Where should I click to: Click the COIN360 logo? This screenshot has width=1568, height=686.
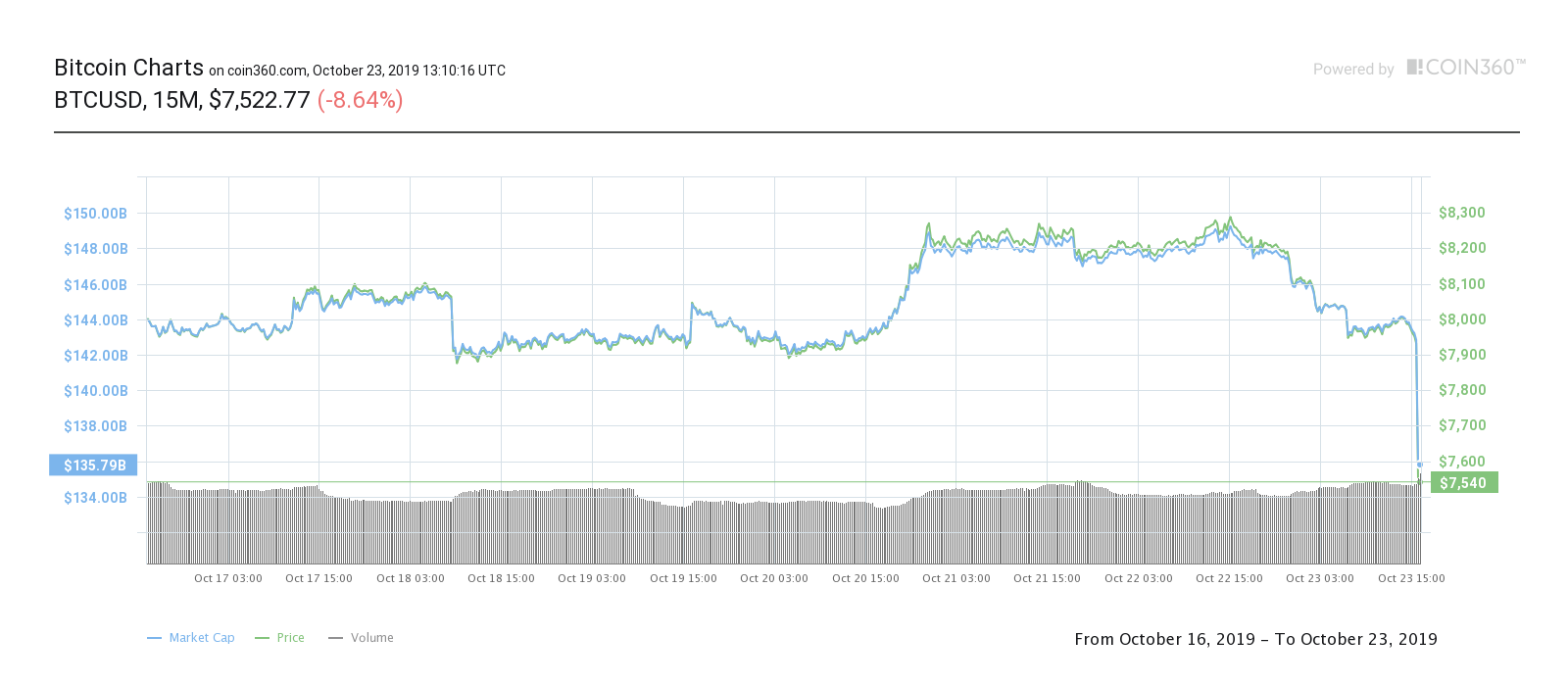coord(1466,68)
